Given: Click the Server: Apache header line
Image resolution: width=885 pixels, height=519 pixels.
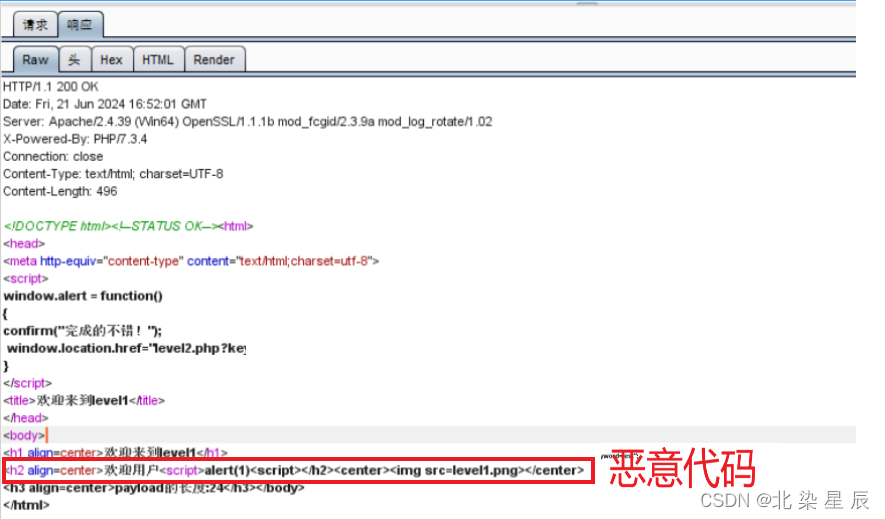Looking at the screenshot, I should [x=248, y=122].
